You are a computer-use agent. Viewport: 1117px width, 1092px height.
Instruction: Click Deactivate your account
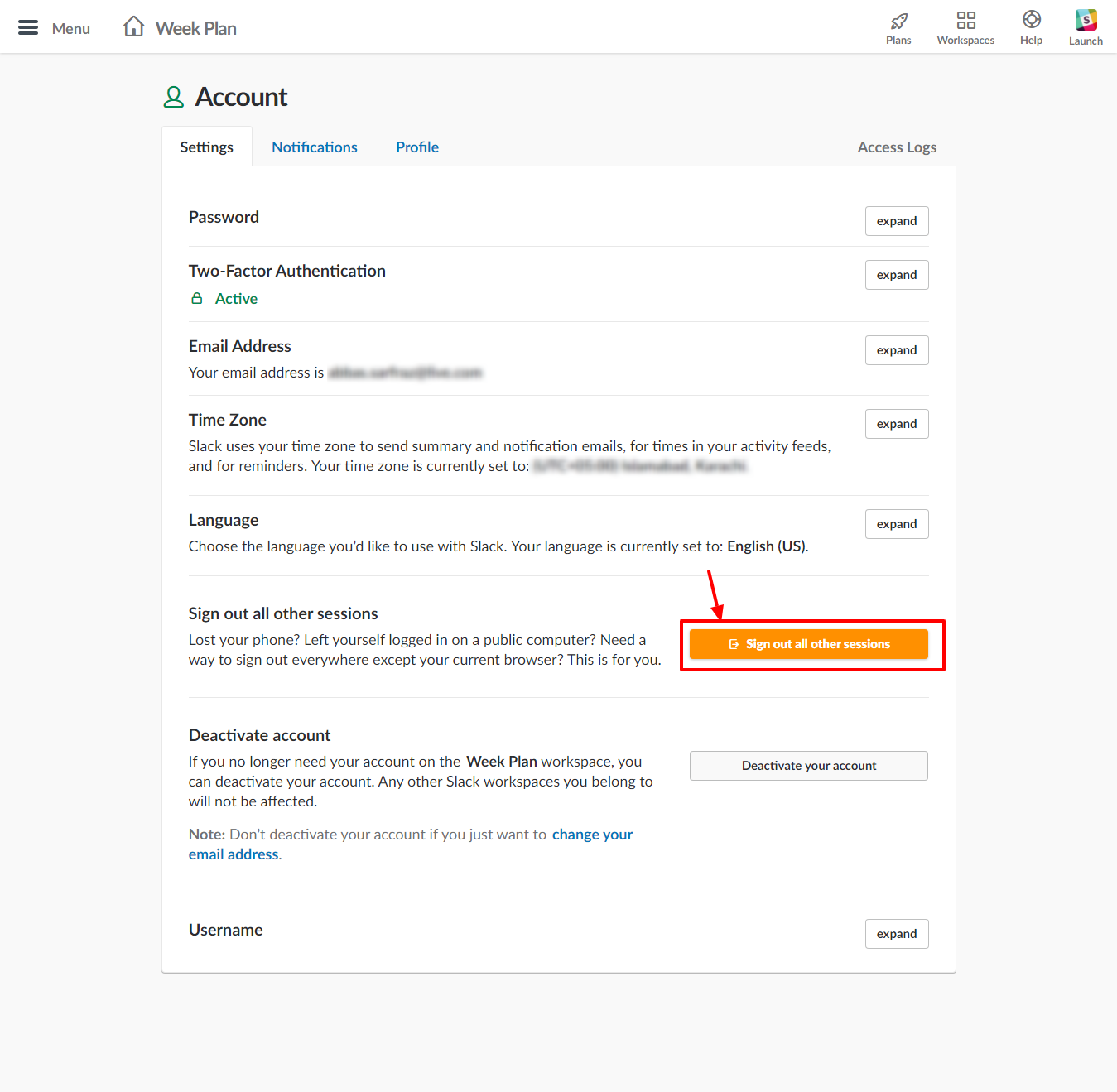[x=808, y=765]
